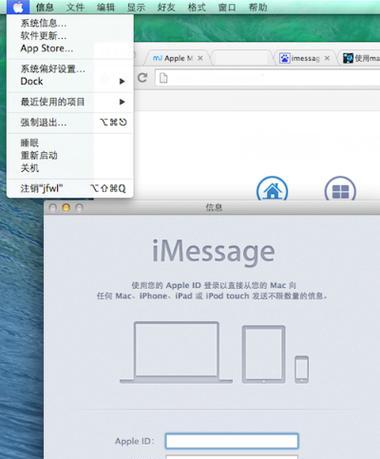Expand the Dock submenu arrow

[x=122, y=81]
